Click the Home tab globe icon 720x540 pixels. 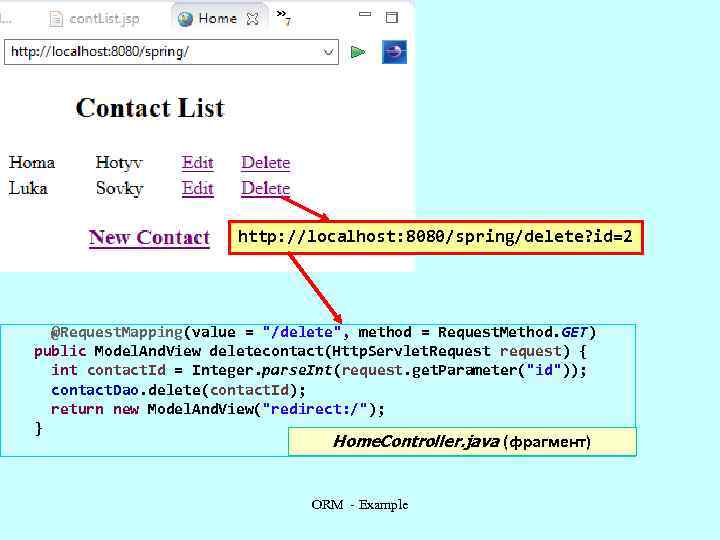[x=185, y=19]
